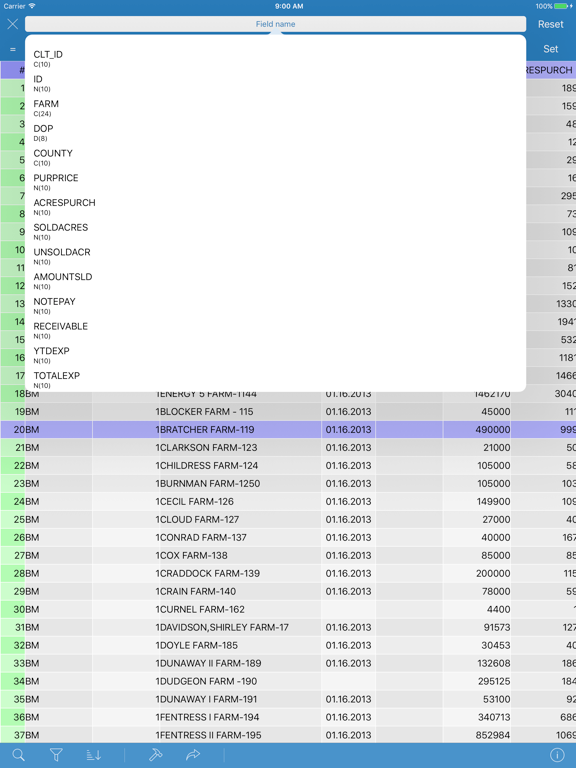Pick NOTEPAY from the field list
This screenshot has height=768, width=576.
tap(275, 306)
